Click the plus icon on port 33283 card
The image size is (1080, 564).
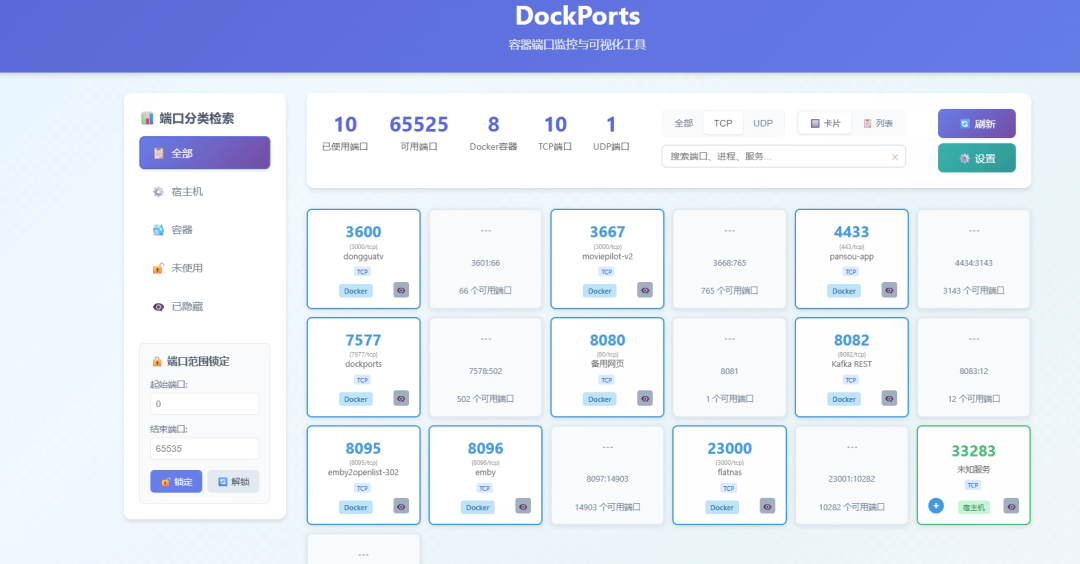[x=935, y=506]
